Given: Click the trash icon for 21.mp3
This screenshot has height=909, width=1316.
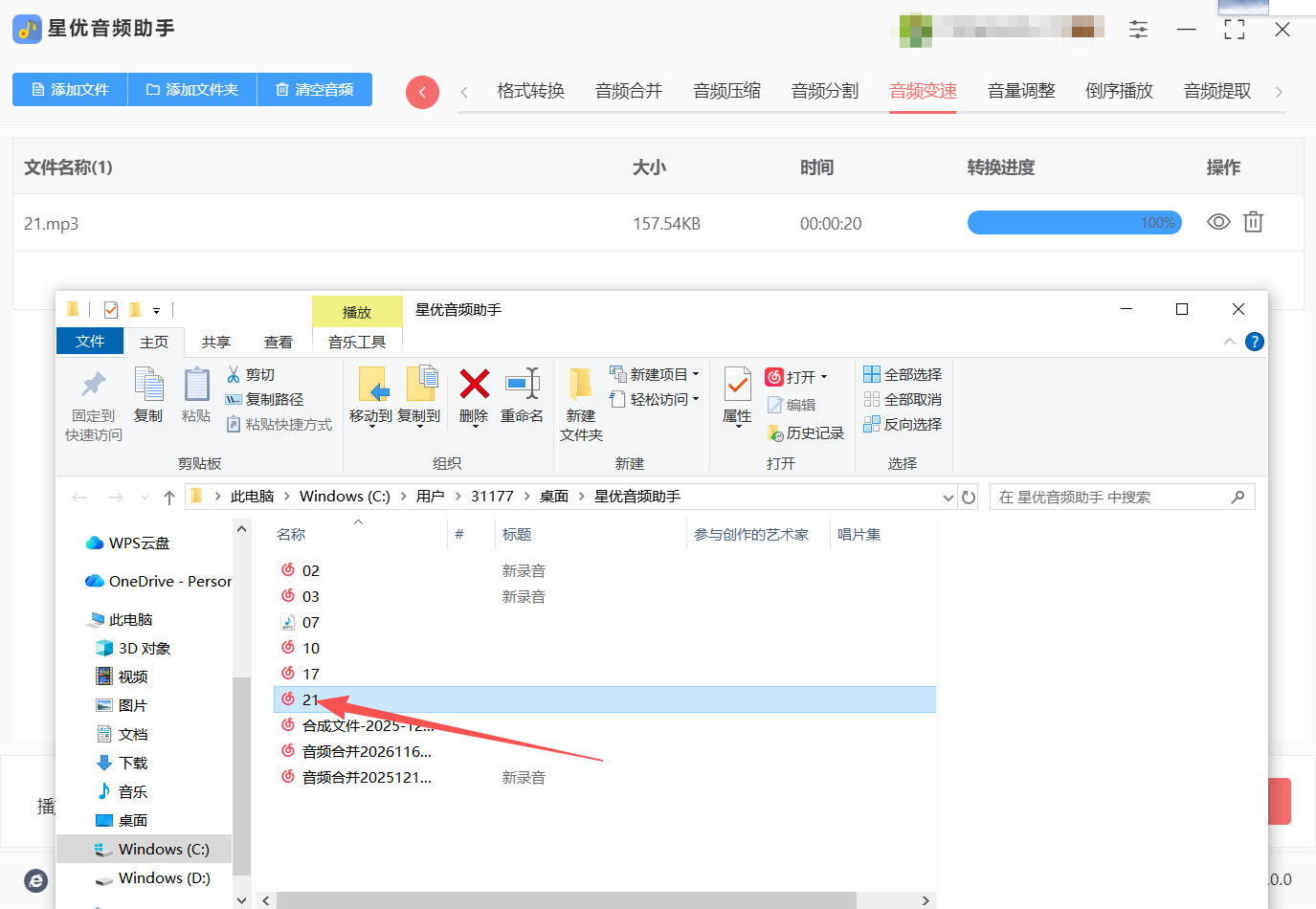Looking at the screenshot, I should click(1253, 222).
